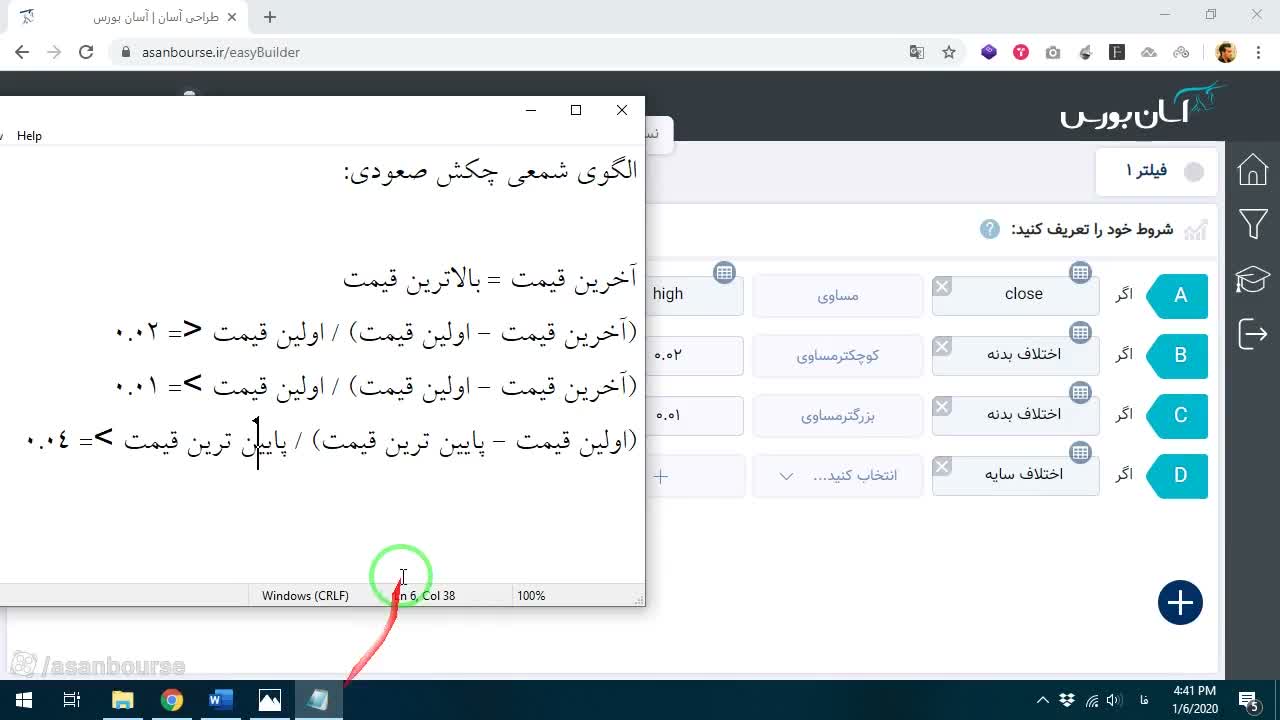Click the اختلاف سایه operand field

pyautogui.click(x=1015, y=475)
